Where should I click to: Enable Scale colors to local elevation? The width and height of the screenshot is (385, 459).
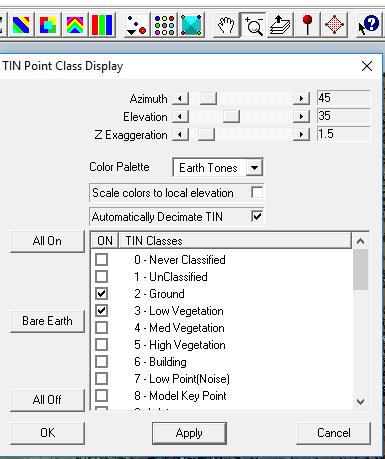click(x=257, y=192)
